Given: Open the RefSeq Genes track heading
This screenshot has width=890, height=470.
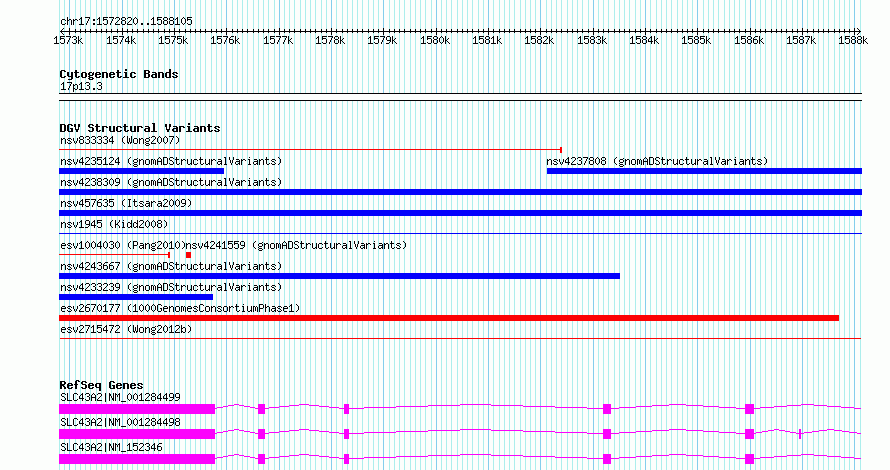Looking at the screenshot, I should [101, 385].
